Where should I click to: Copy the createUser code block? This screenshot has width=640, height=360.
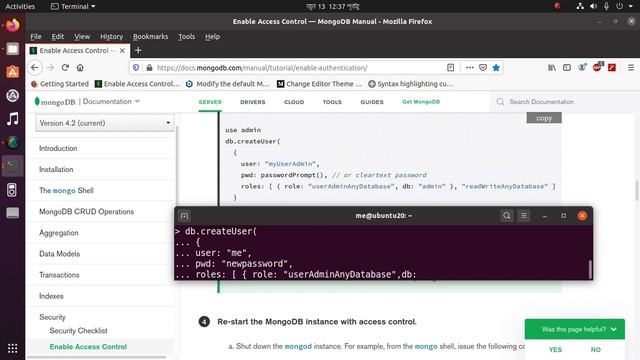(544, 118)
